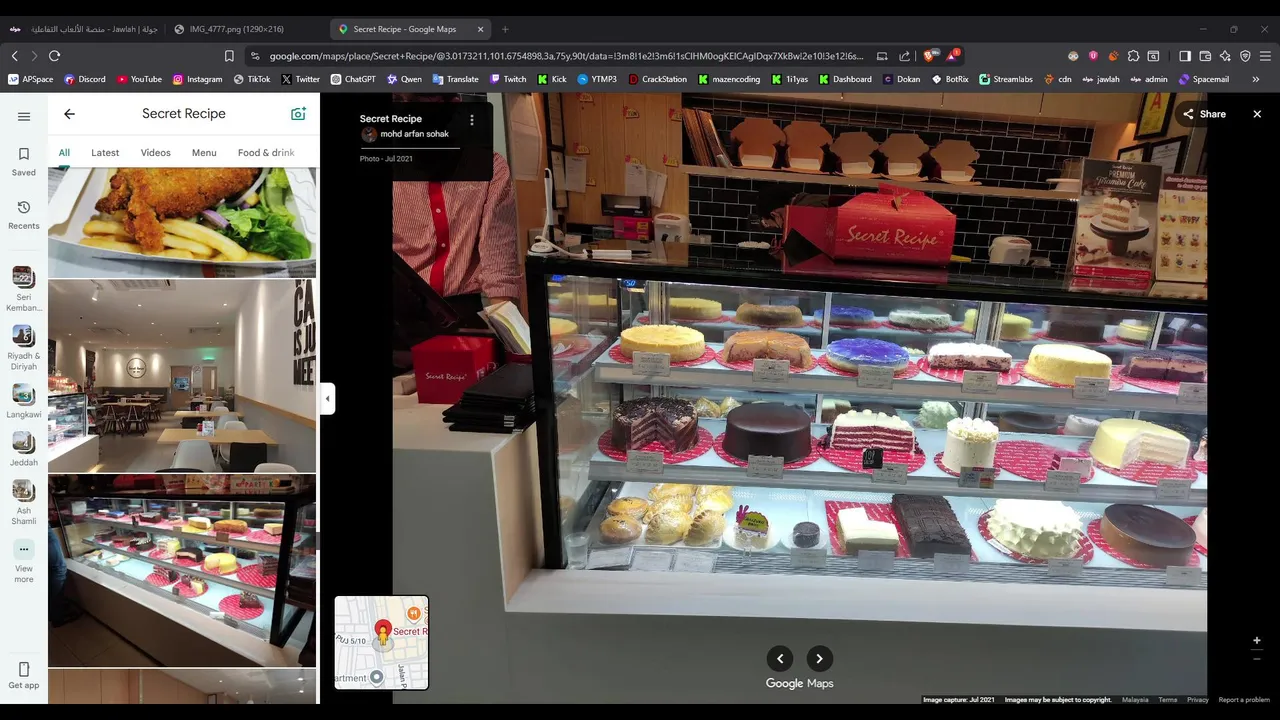
Task: Open Saved places in sidebar
Action: 24,160
